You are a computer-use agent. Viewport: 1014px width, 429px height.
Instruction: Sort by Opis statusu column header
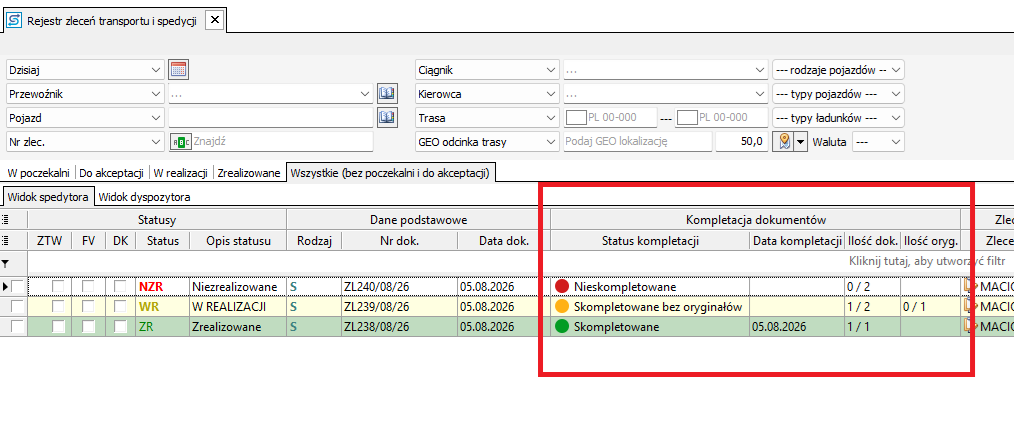238,241
